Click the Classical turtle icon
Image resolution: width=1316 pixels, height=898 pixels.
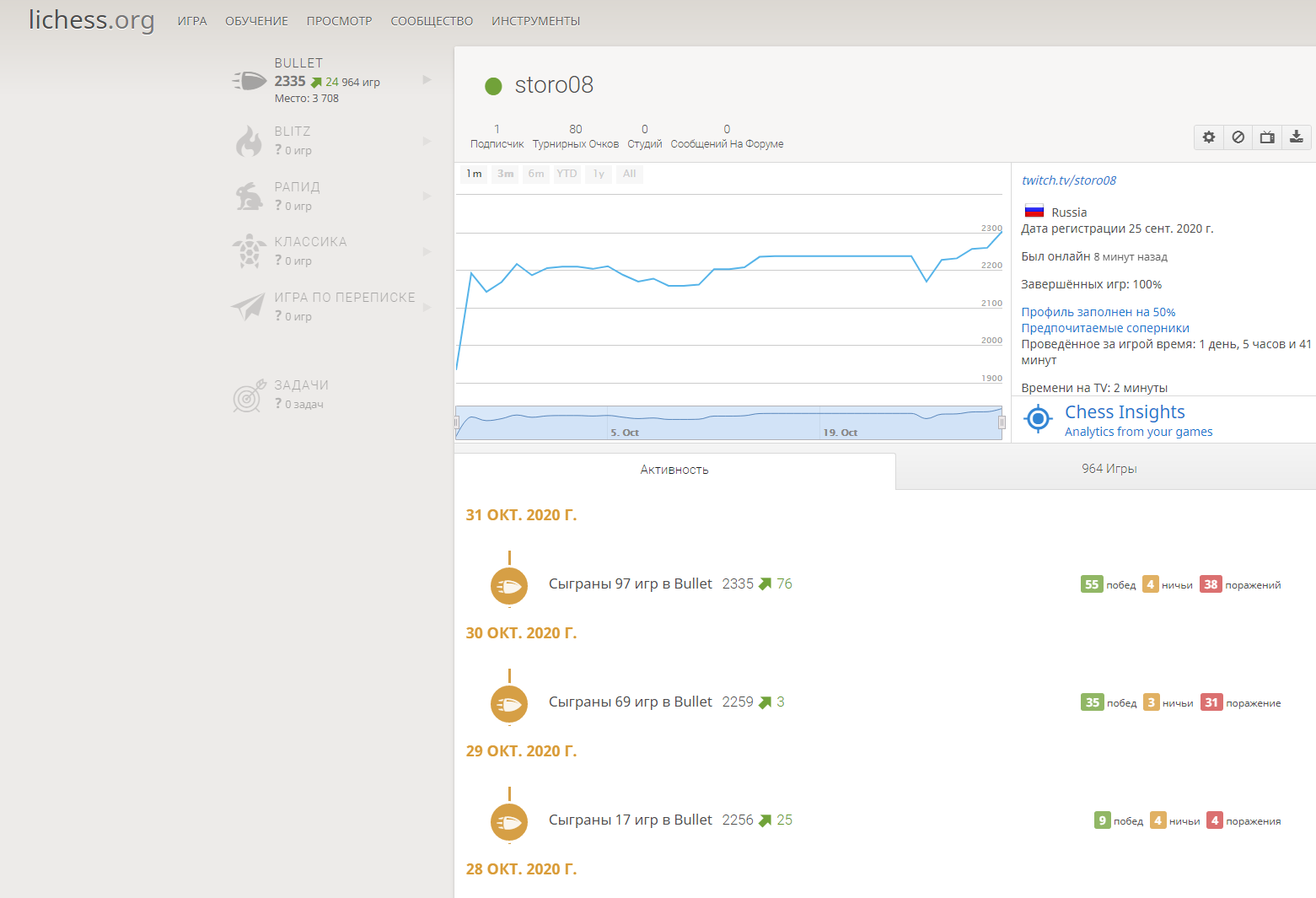[x=249, y=251]
